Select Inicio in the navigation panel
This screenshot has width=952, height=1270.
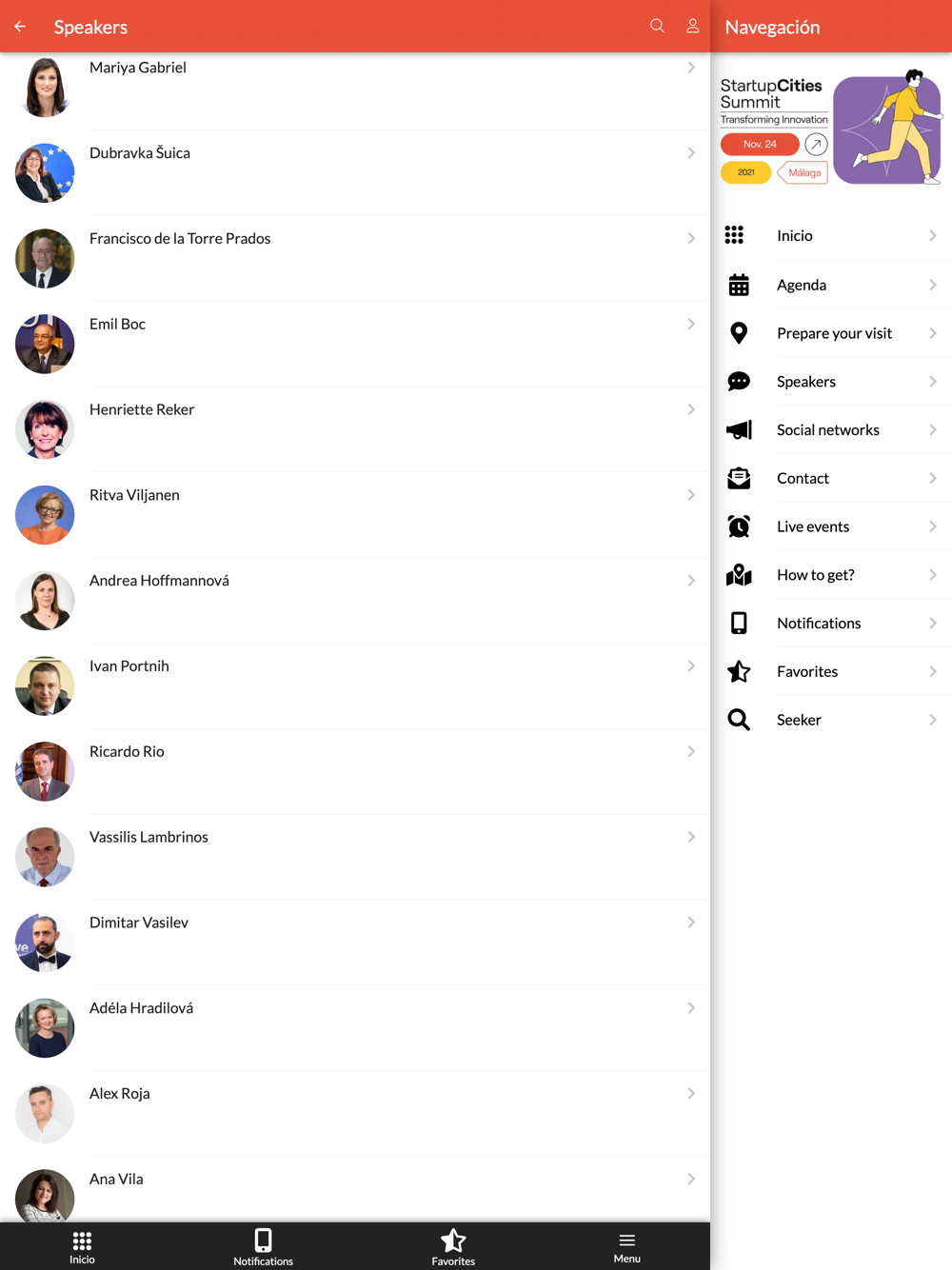pyautogui.click(x=832, y=236)
